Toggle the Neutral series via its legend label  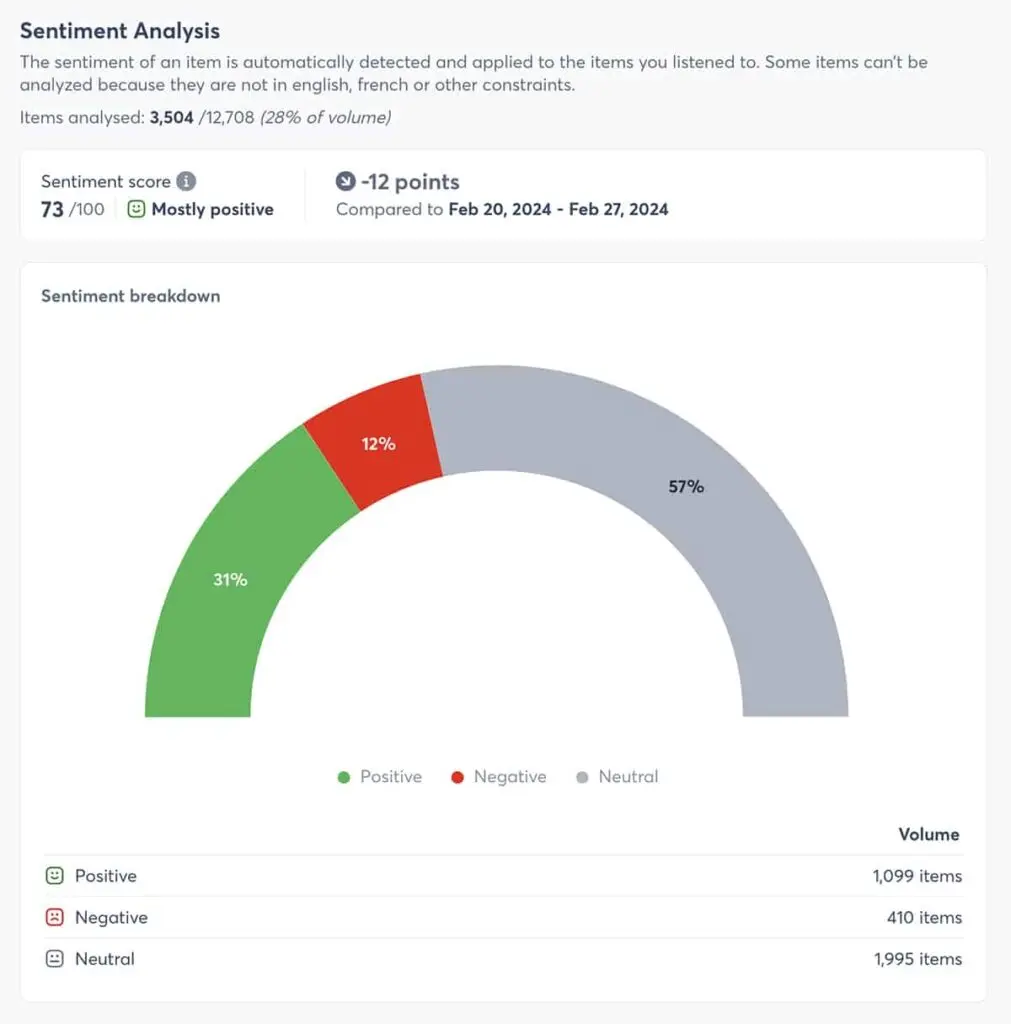(628, 776)
